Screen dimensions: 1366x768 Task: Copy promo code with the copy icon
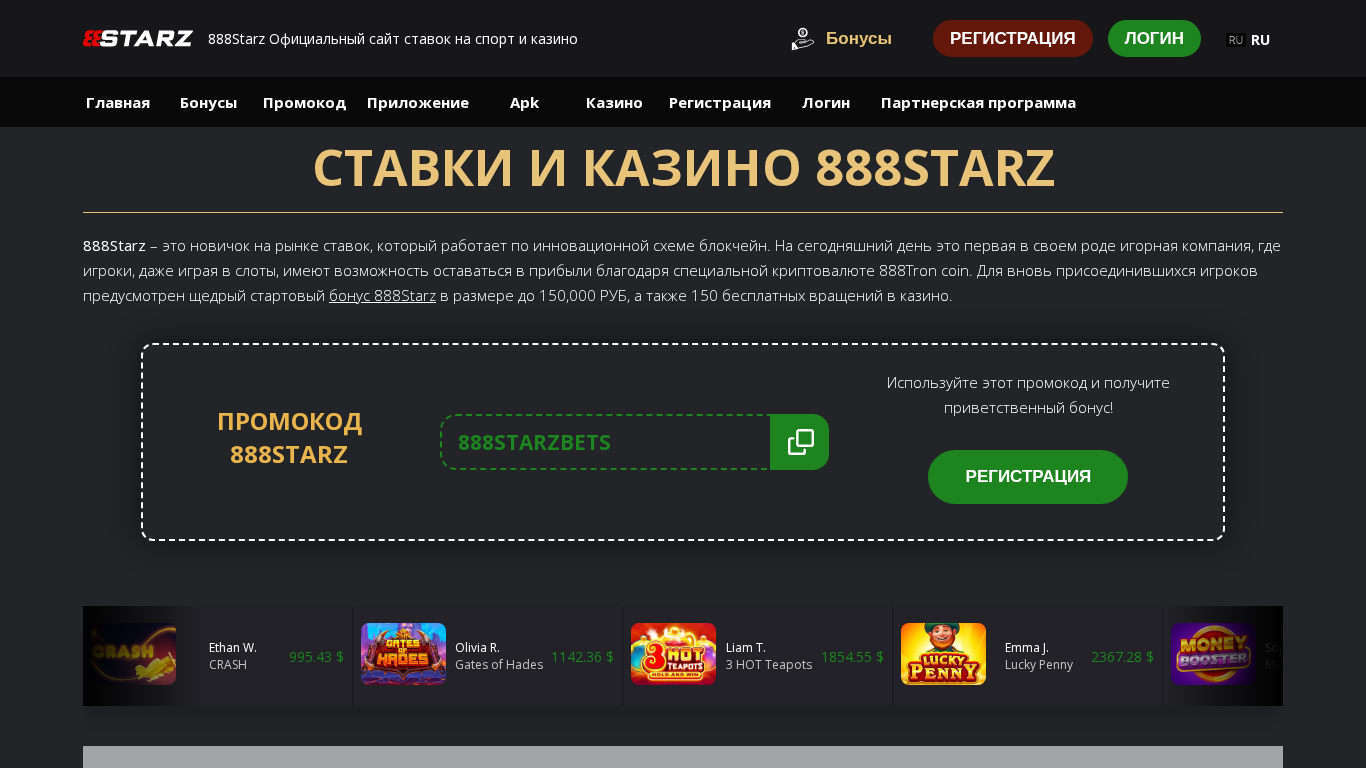click(x=800, y=442)
